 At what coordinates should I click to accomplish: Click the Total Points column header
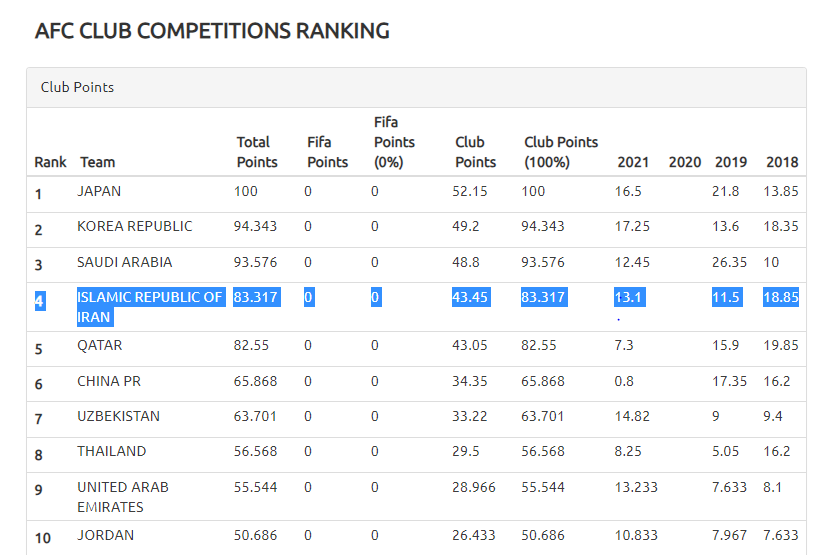tap(257, 152)
